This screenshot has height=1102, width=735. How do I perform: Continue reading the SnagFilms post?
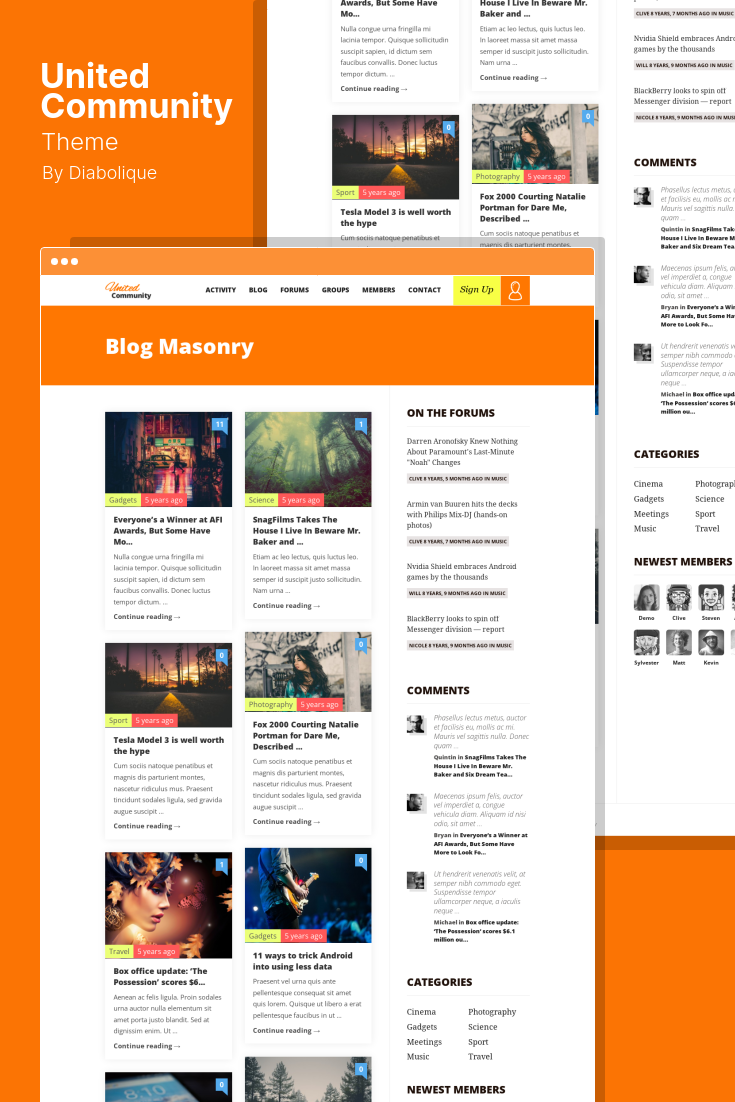pyautogui.click(x=287, y=605)
